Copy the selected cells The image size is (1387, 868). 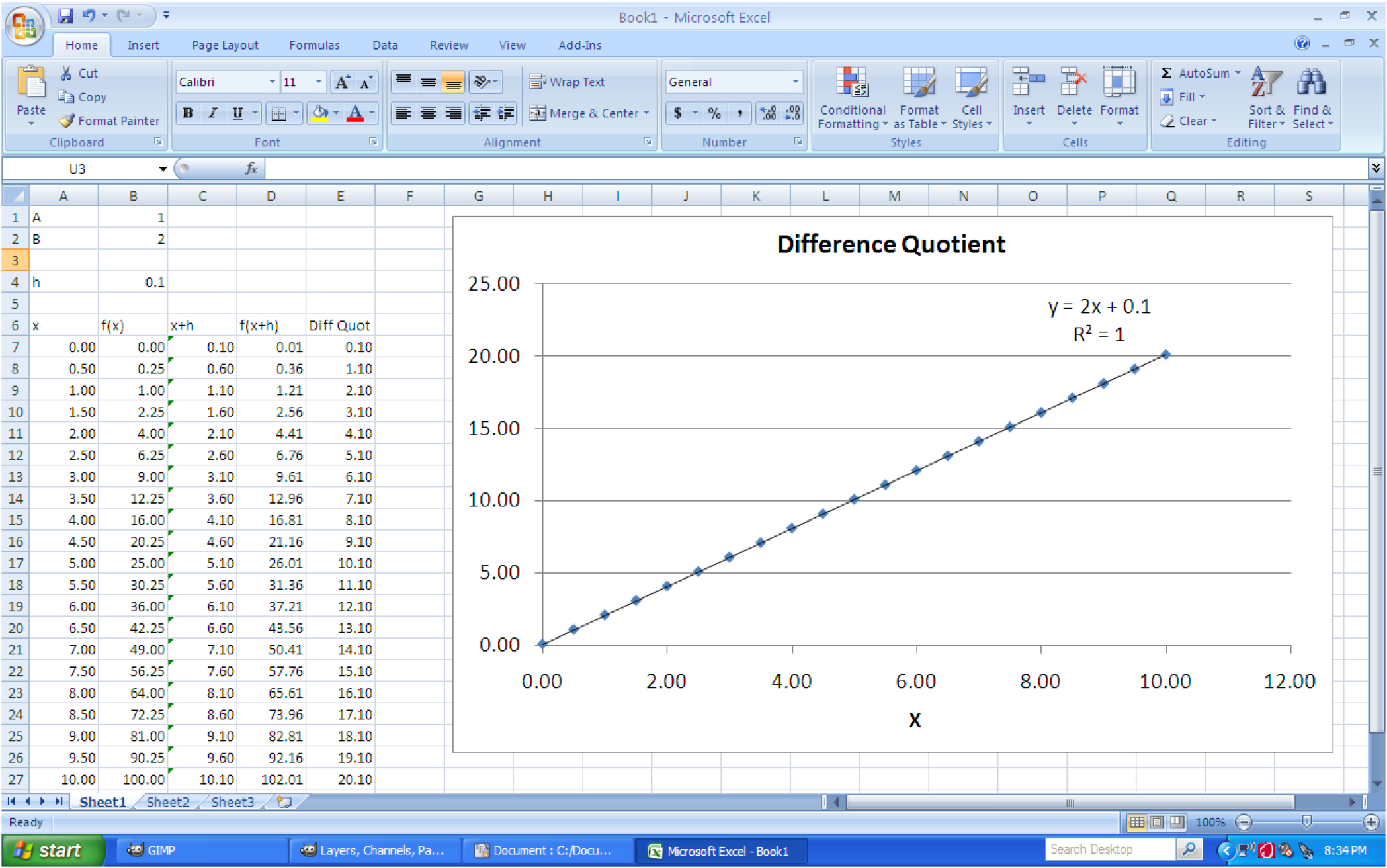tap(82, 97)
